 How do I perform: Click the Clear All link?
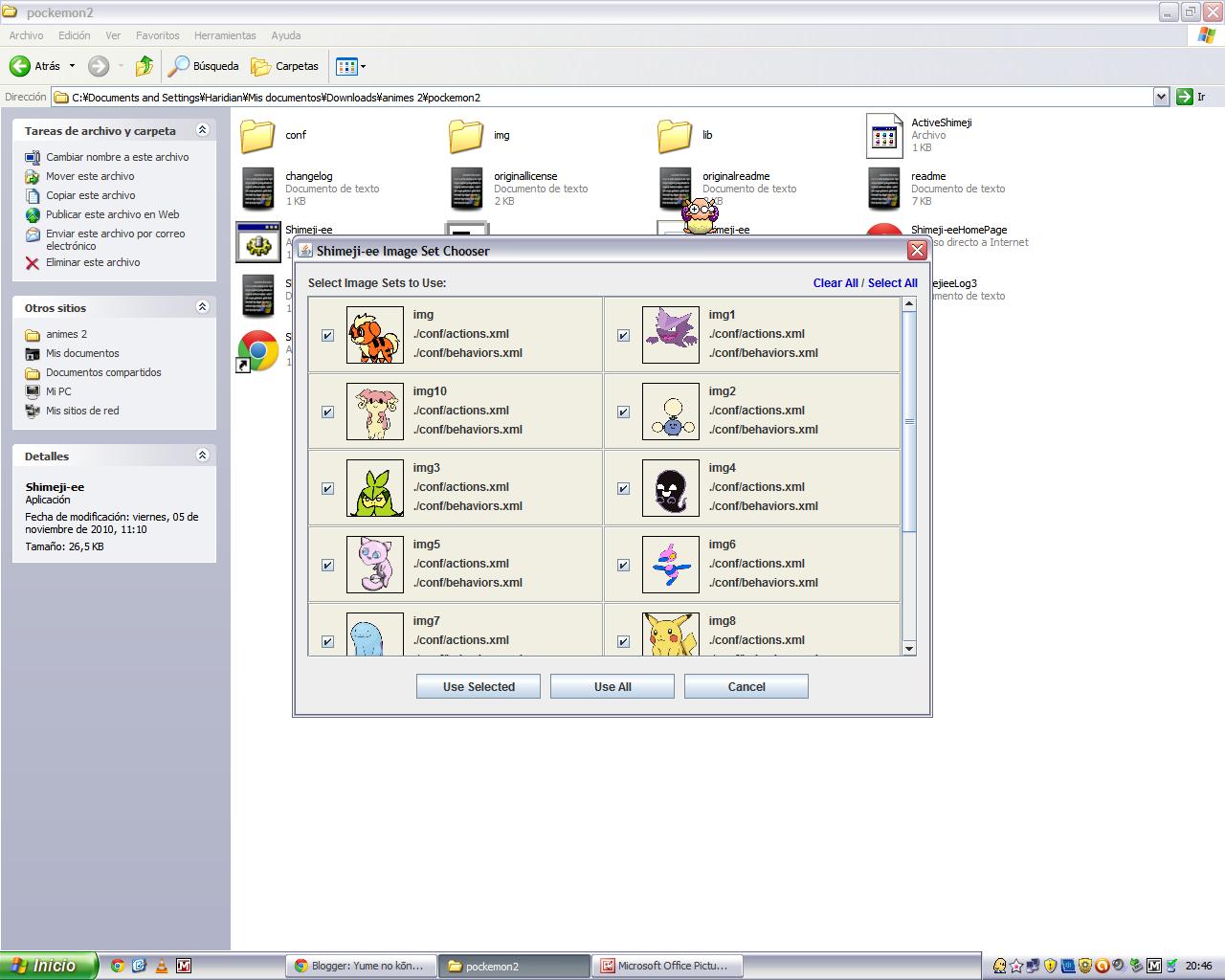click(x=835, y=283)
